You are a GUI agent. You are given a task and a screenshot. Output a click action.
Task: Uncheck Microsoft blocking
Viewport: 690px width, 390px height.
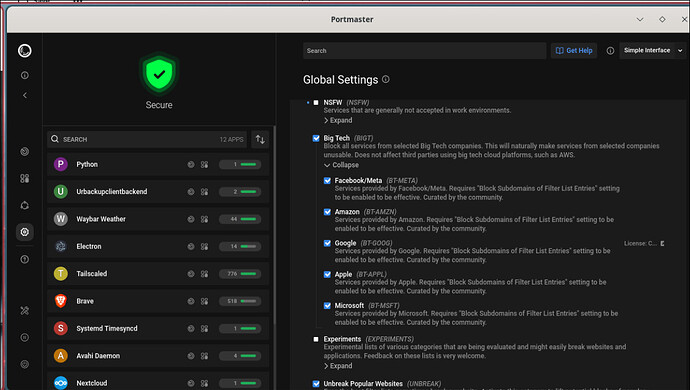pyautogui.click(x=327, y=305)
